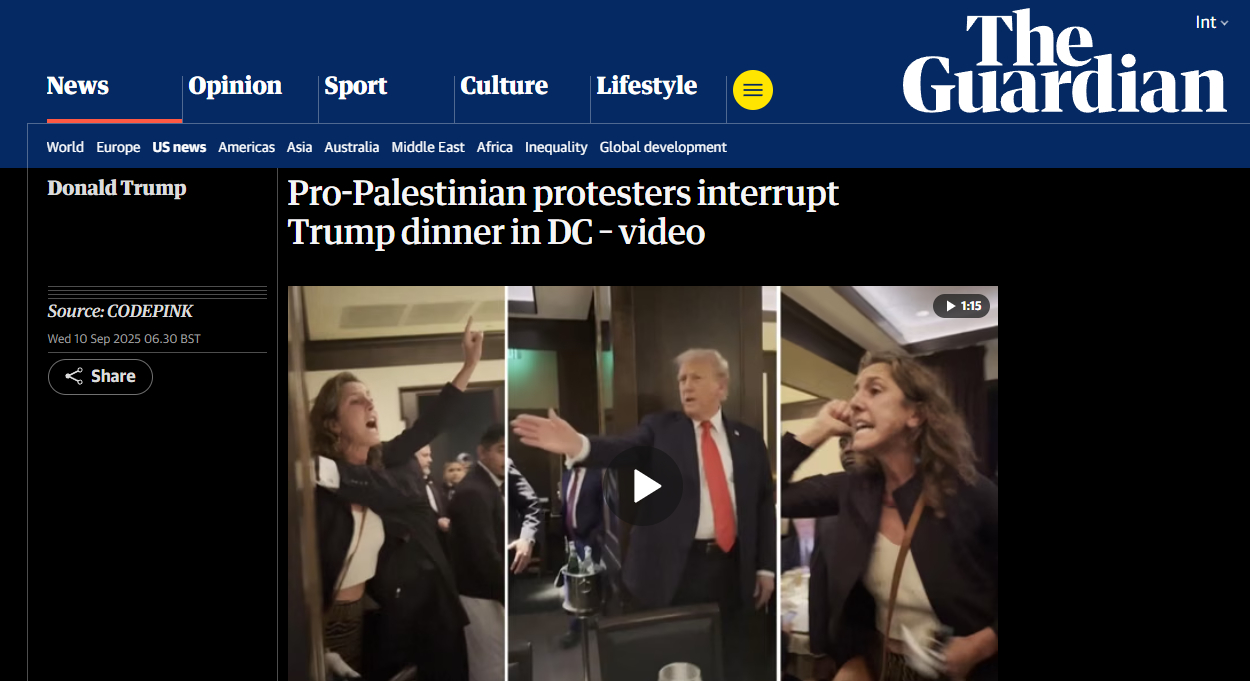The width and height of the screenshot is (1250, 681).
Task: Click the share icon beside Share
Action: tap(74, 377)
